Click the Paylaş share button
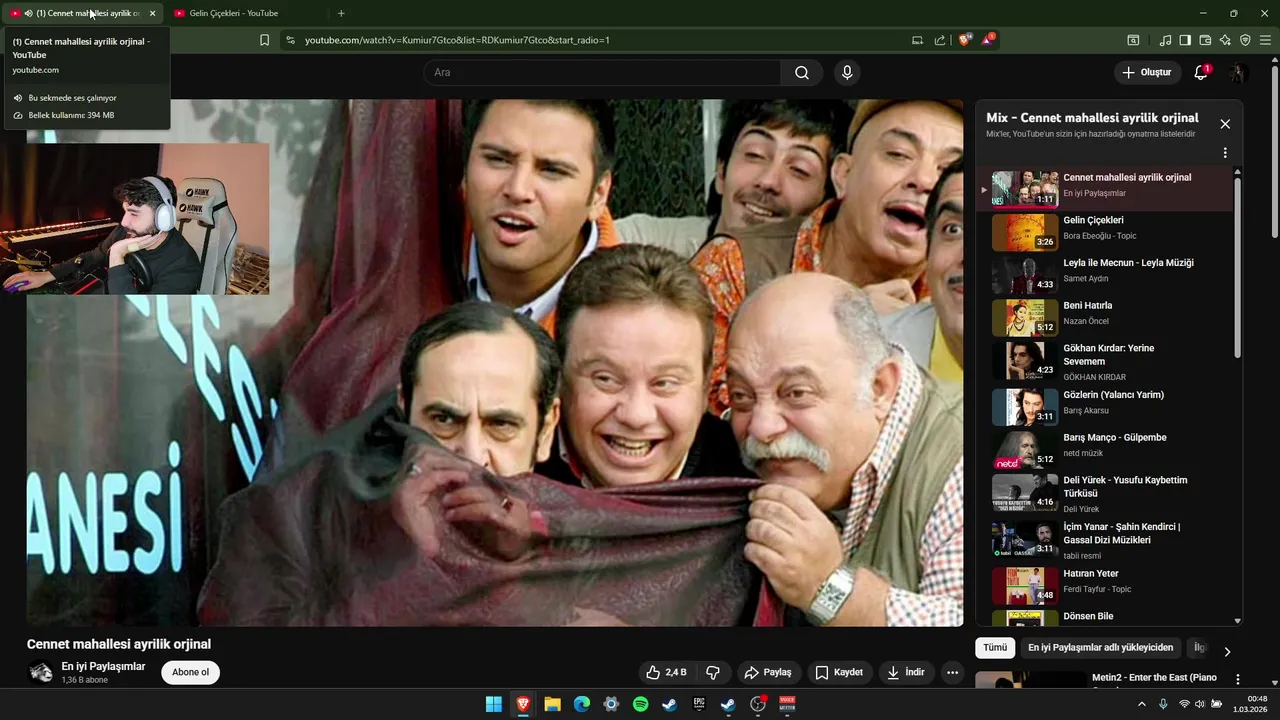Image resolution: width=1280 pixels, height=720 pixels. click(767, 672)
